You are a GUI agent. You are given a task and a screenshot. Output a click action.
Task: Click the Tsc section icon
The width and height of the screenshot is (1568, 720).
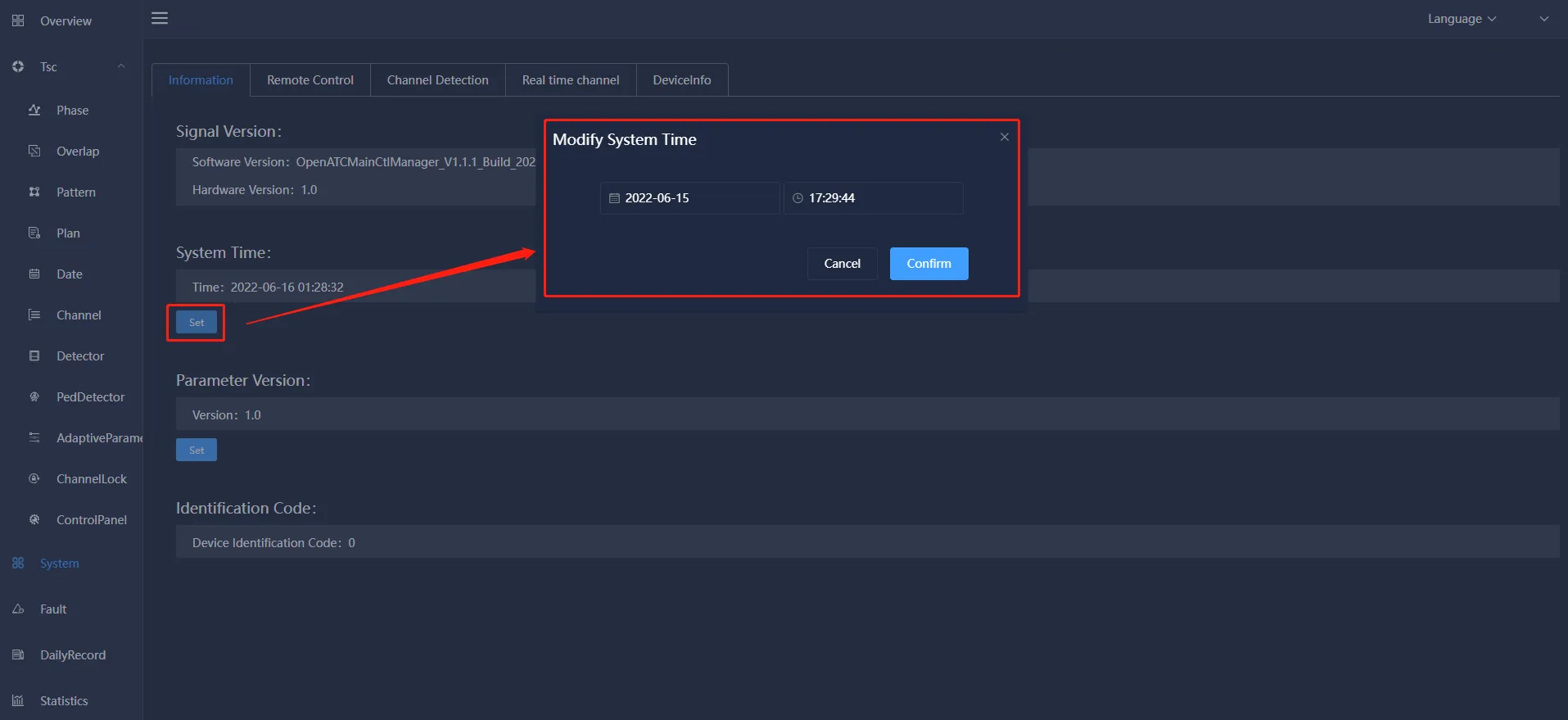tap(18, 66)
